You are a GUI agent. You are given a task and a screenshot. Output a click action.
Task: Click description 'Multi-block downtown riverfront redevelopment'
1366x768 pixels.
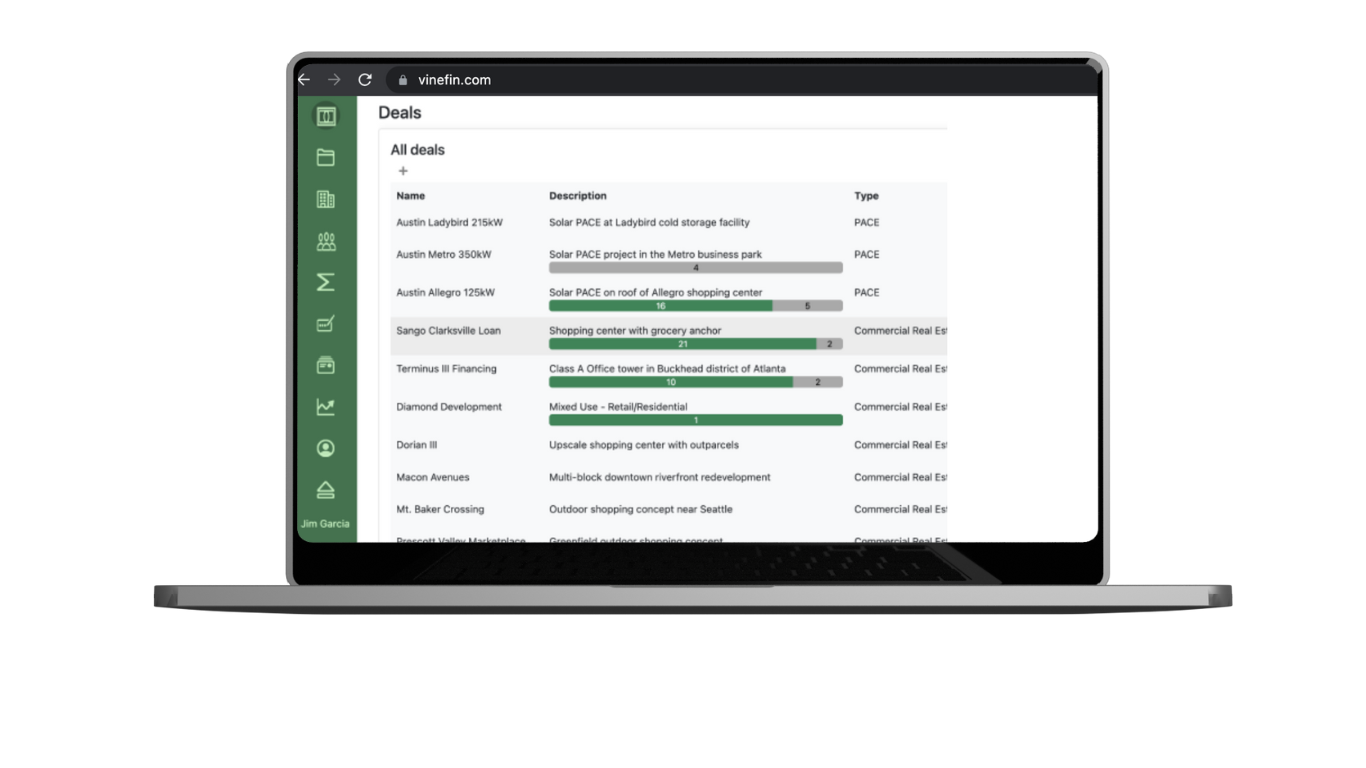[x=660, y=477]
